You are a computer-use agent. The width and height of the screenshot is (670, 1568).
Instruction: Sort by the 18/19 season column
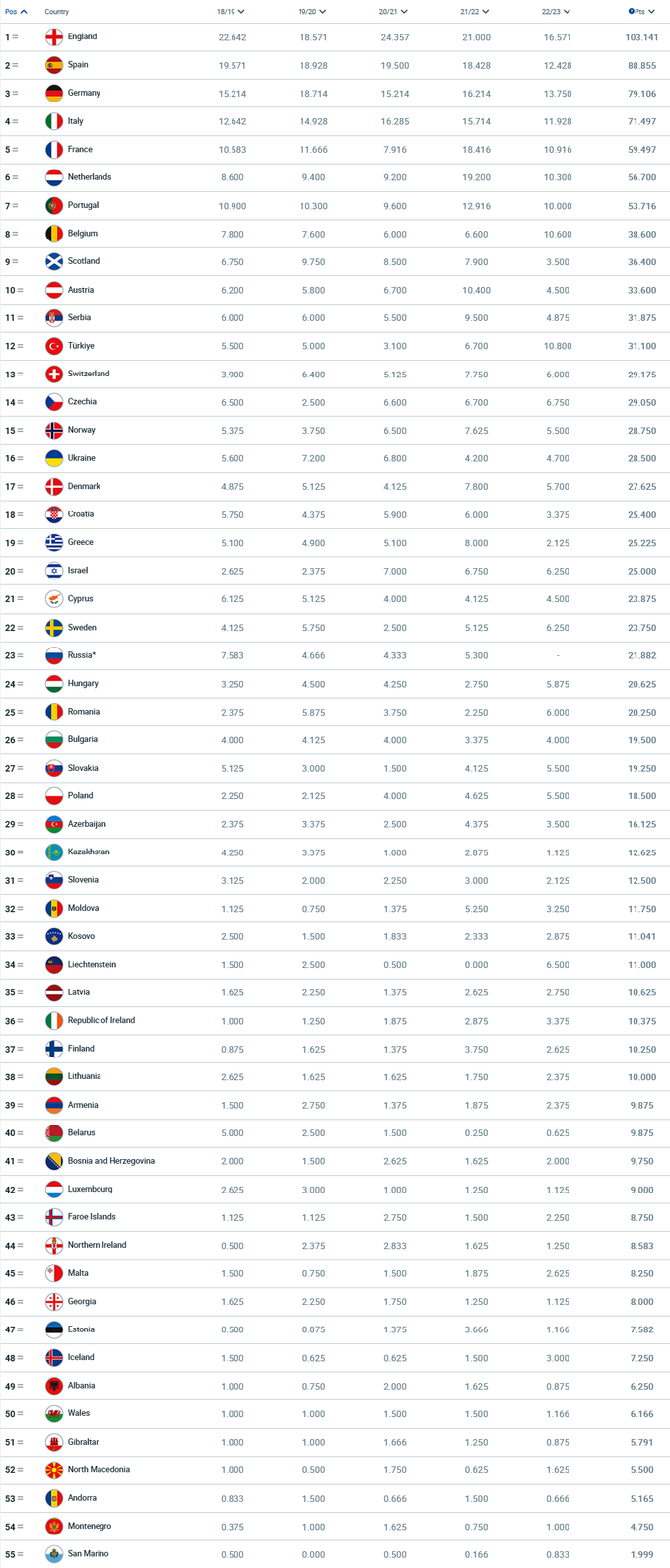pos(231,12)
